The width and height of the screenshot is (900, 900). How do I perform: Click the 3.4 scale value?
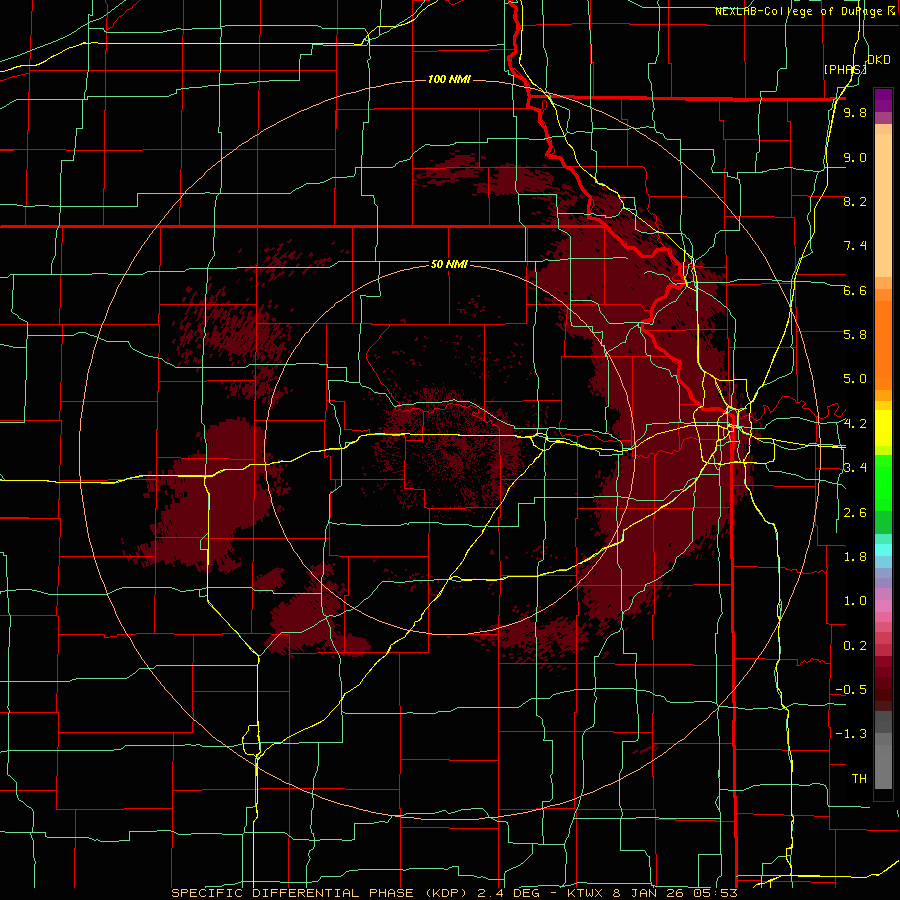pos(855,468)
